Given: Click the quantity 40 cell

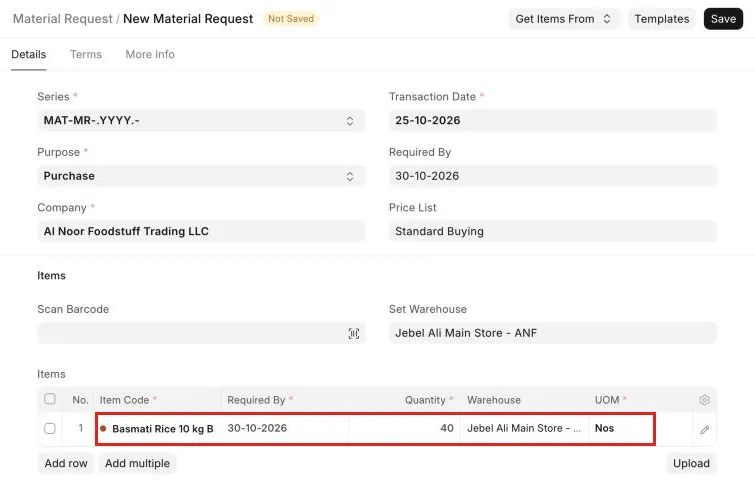Looking at the screenshot, I should click(404, 428).
